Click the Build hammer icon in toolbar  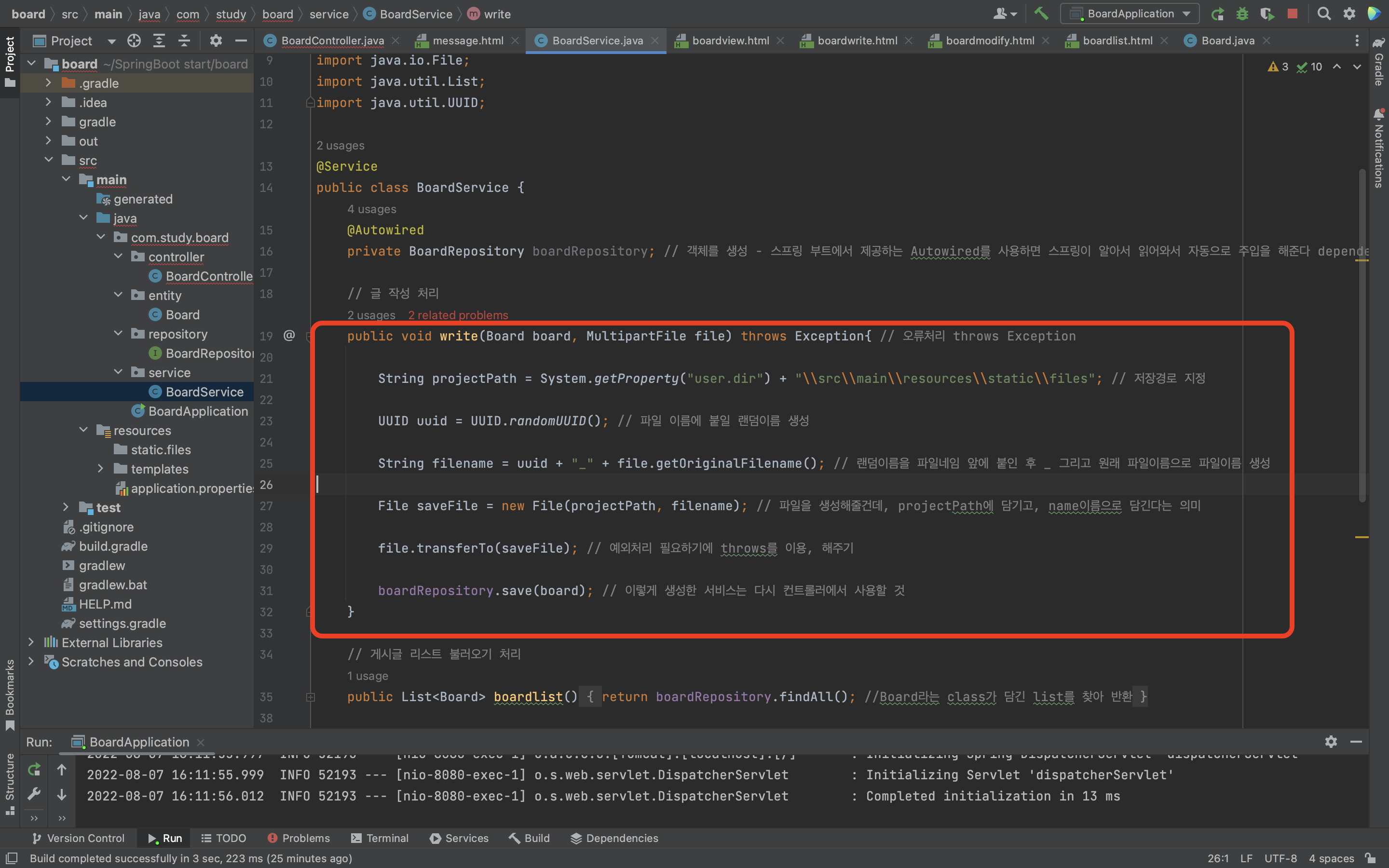[x=1041, y=14]
